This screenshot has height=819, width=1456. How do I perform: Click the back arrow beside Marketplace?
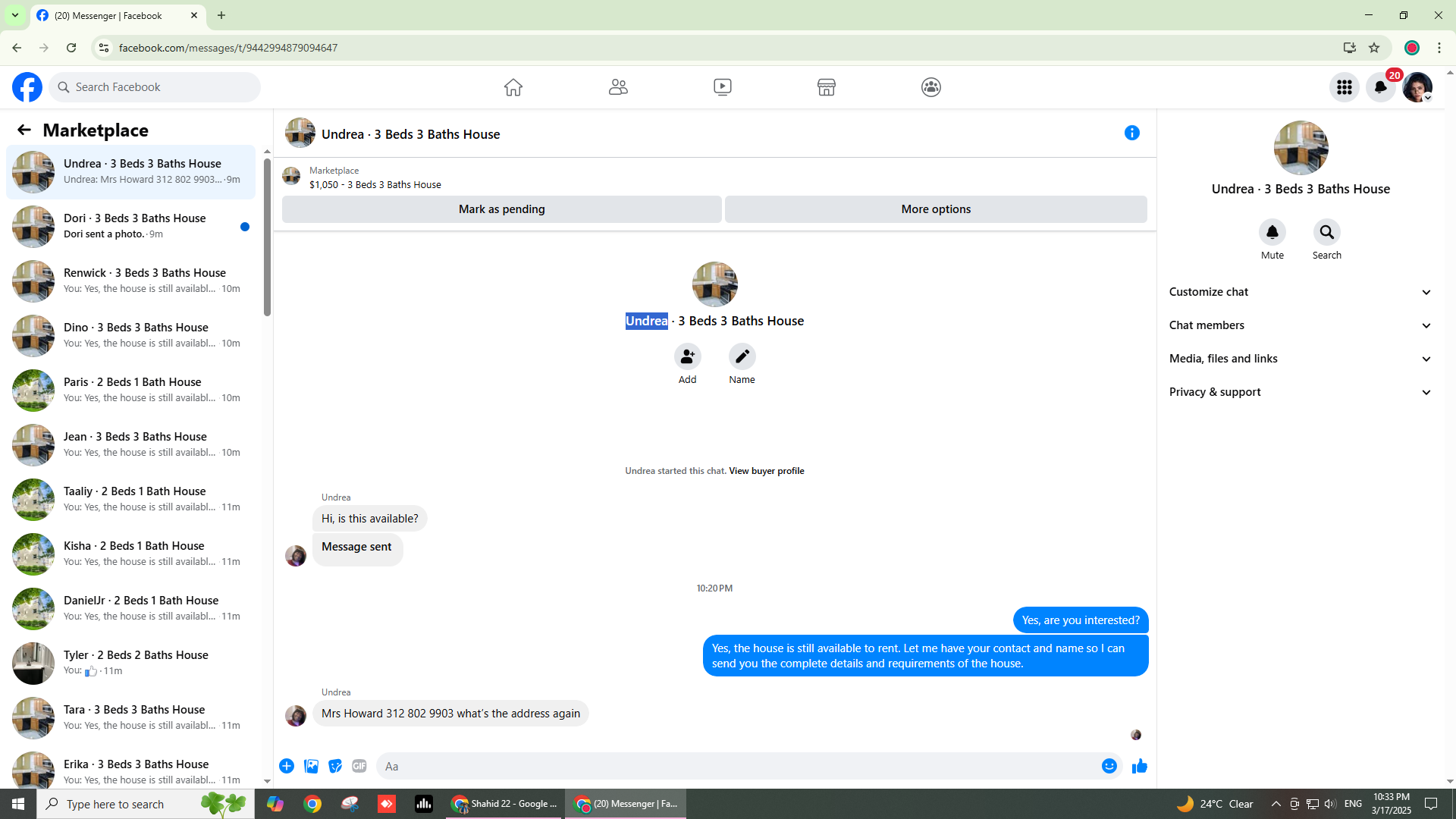(x=24, y=130)
